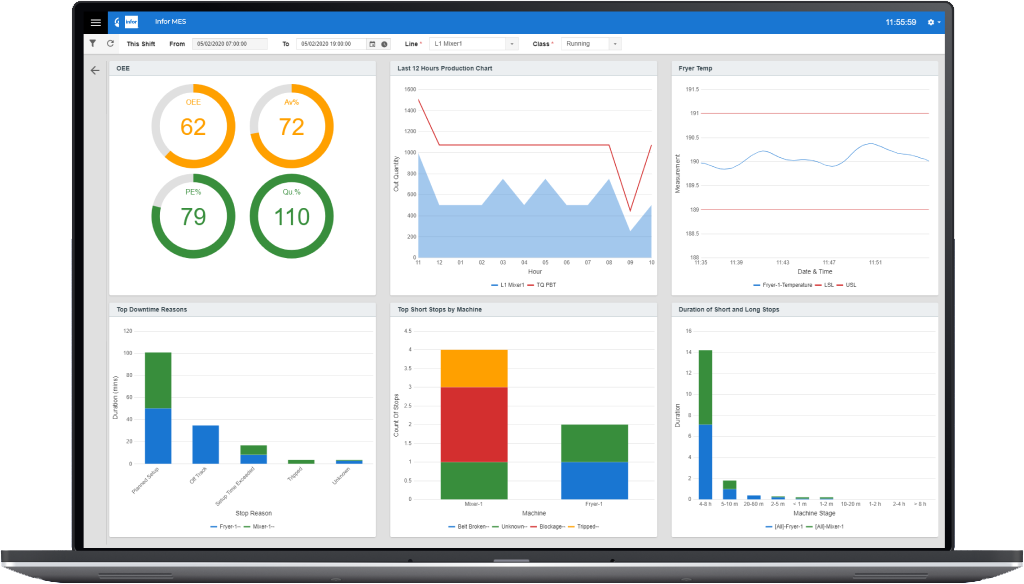Click the To date input field
1024x584 pixels.
click(332, 44)
